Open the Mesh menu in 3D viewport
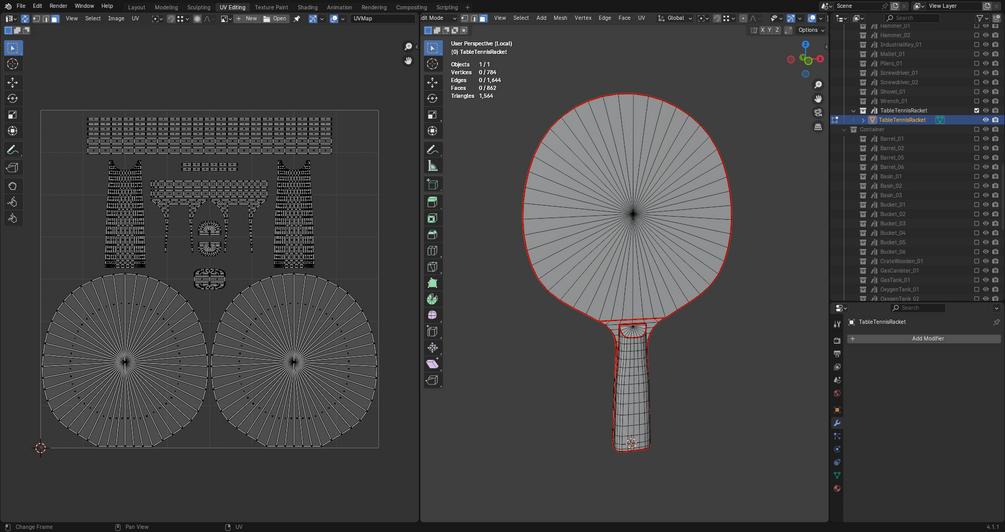Image resolution: width=1005 pixels, height=532 pixels. [560, 18]
